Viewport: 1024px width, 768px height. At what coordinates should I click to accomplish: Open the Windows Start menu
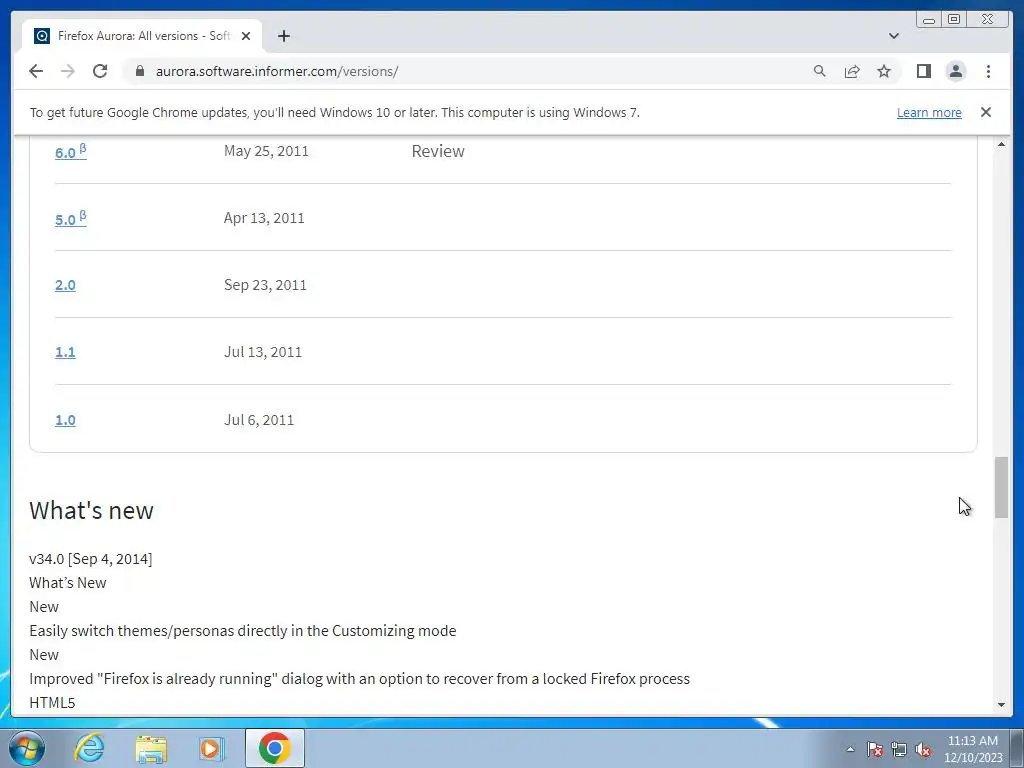pyautogui.click(x=26, y=748)
